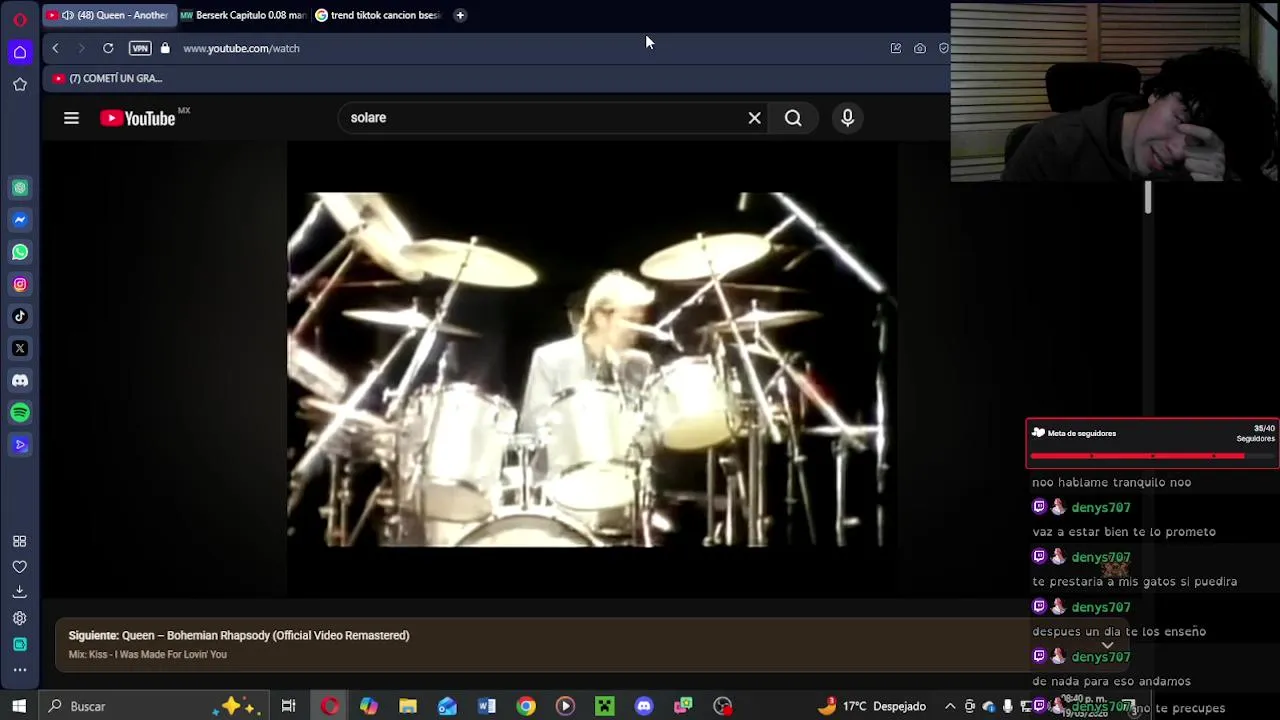Go forward with the browser forward arrow
1280x720 pixels.
81,48
